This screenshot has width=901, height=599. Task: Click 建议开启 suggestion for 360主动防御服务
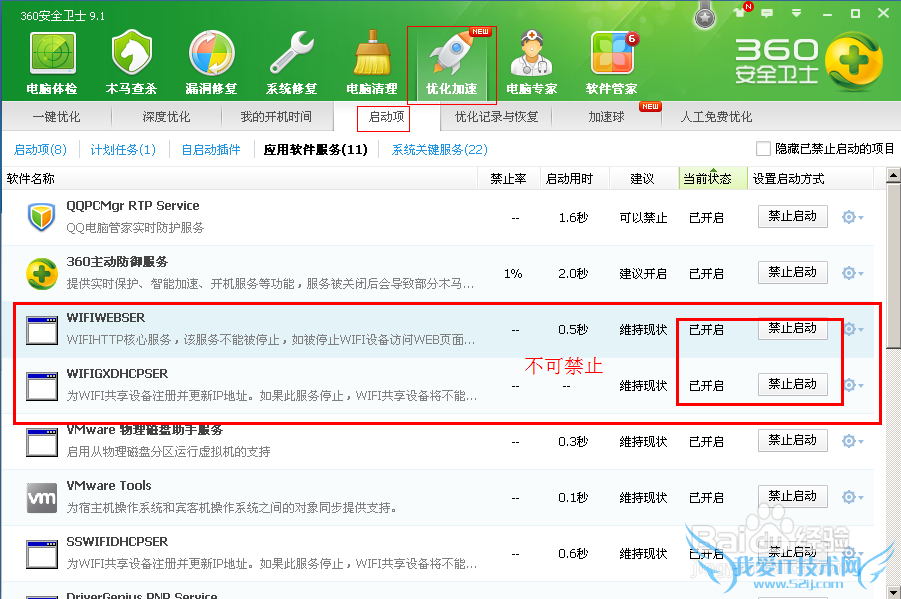pyautogui.click(x=643, y=274)
